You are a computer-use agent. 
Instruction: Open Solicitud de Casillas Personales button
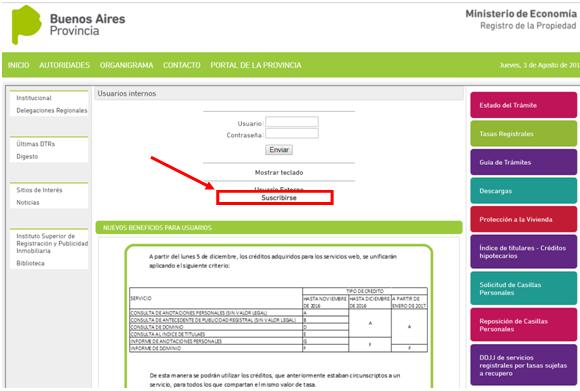tap(523, 289)
